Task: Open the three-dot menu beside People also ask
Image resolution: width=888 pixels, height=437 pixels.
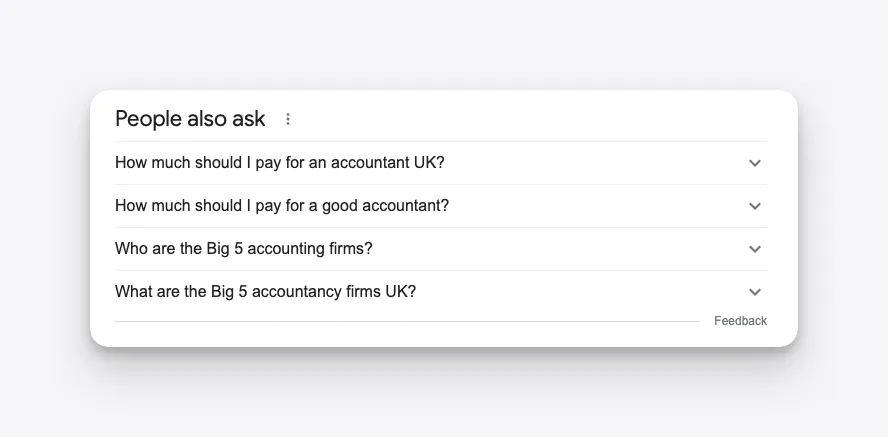Action: tap(288, 119)
